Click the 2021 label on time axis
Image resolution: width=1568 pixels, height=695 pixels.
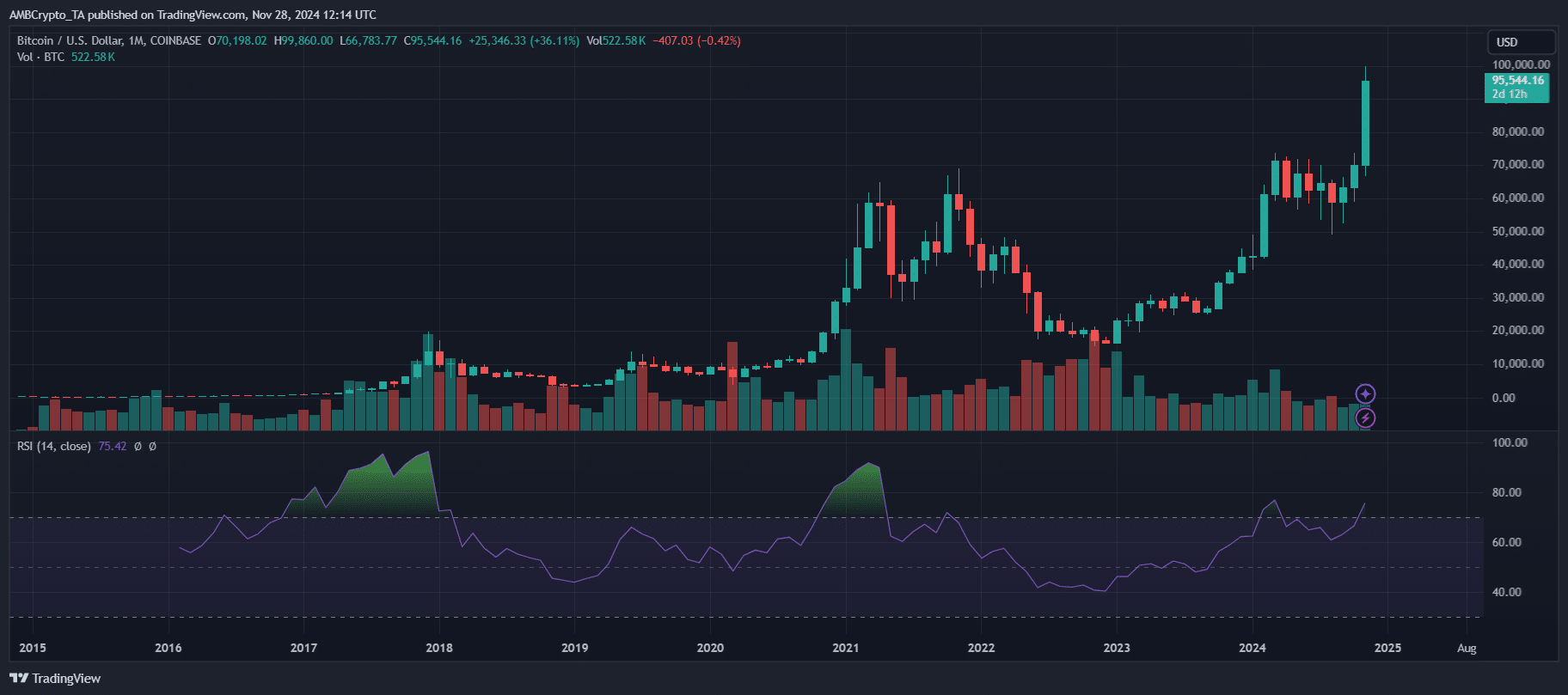click(845, 648)
